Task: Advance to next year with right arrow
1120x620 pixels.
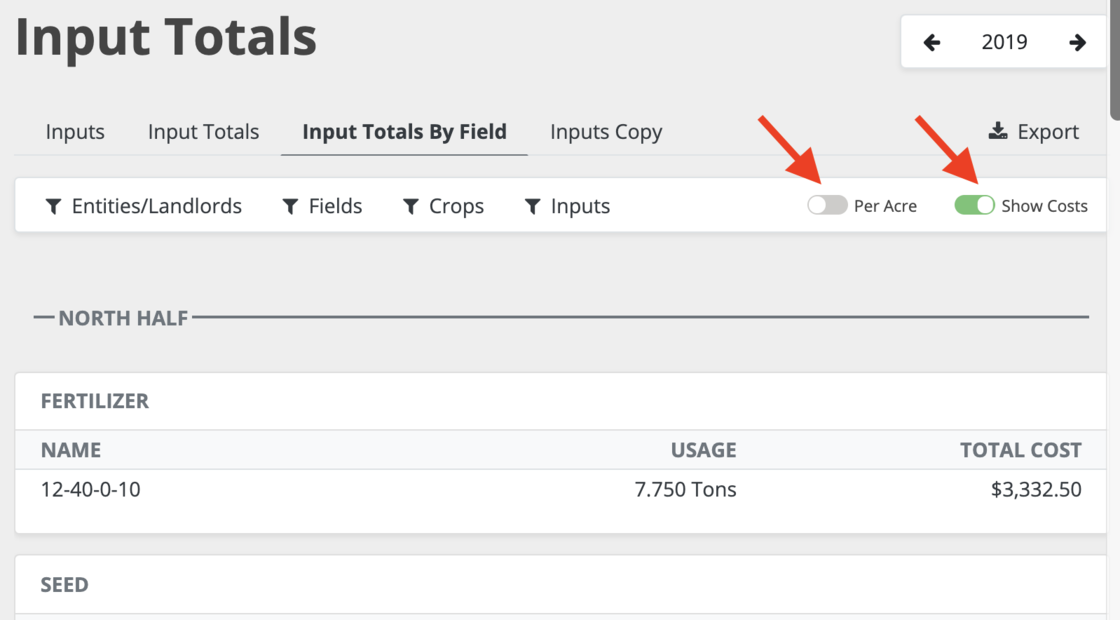Action: 1077,43
